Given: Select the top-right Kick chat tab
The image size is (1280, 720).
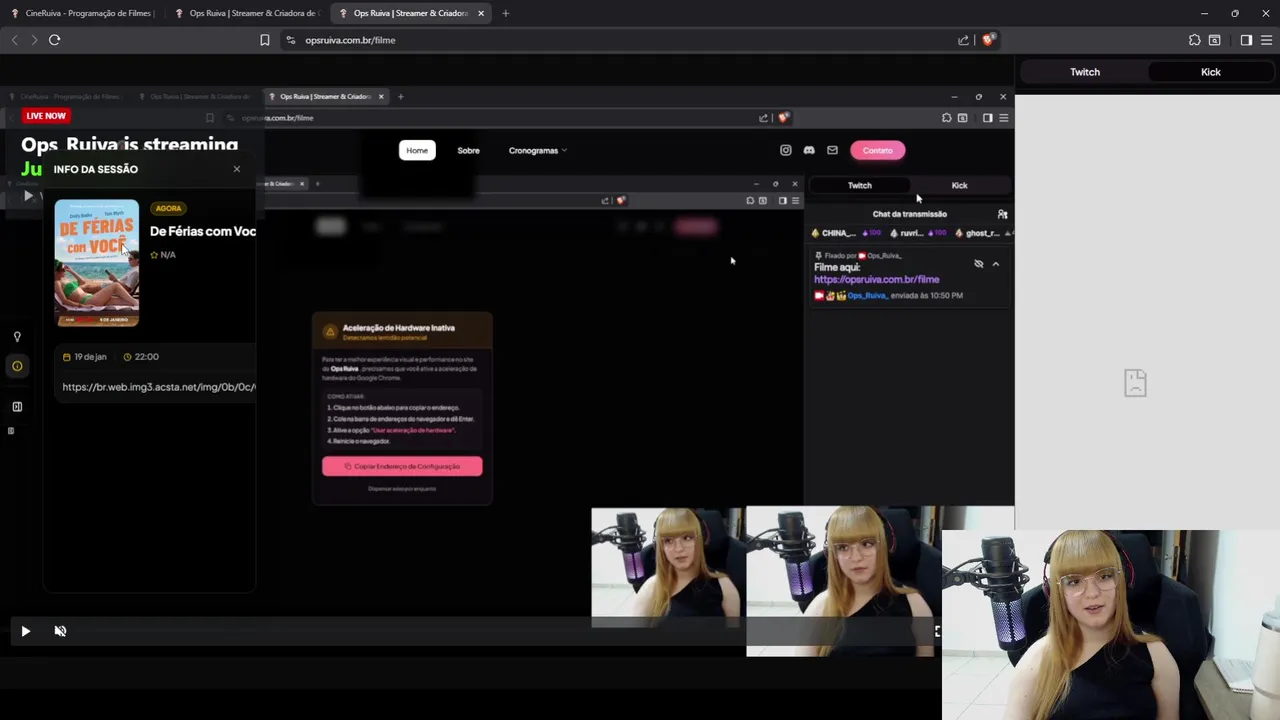Looking at the screenshot, I should 1211,72.
